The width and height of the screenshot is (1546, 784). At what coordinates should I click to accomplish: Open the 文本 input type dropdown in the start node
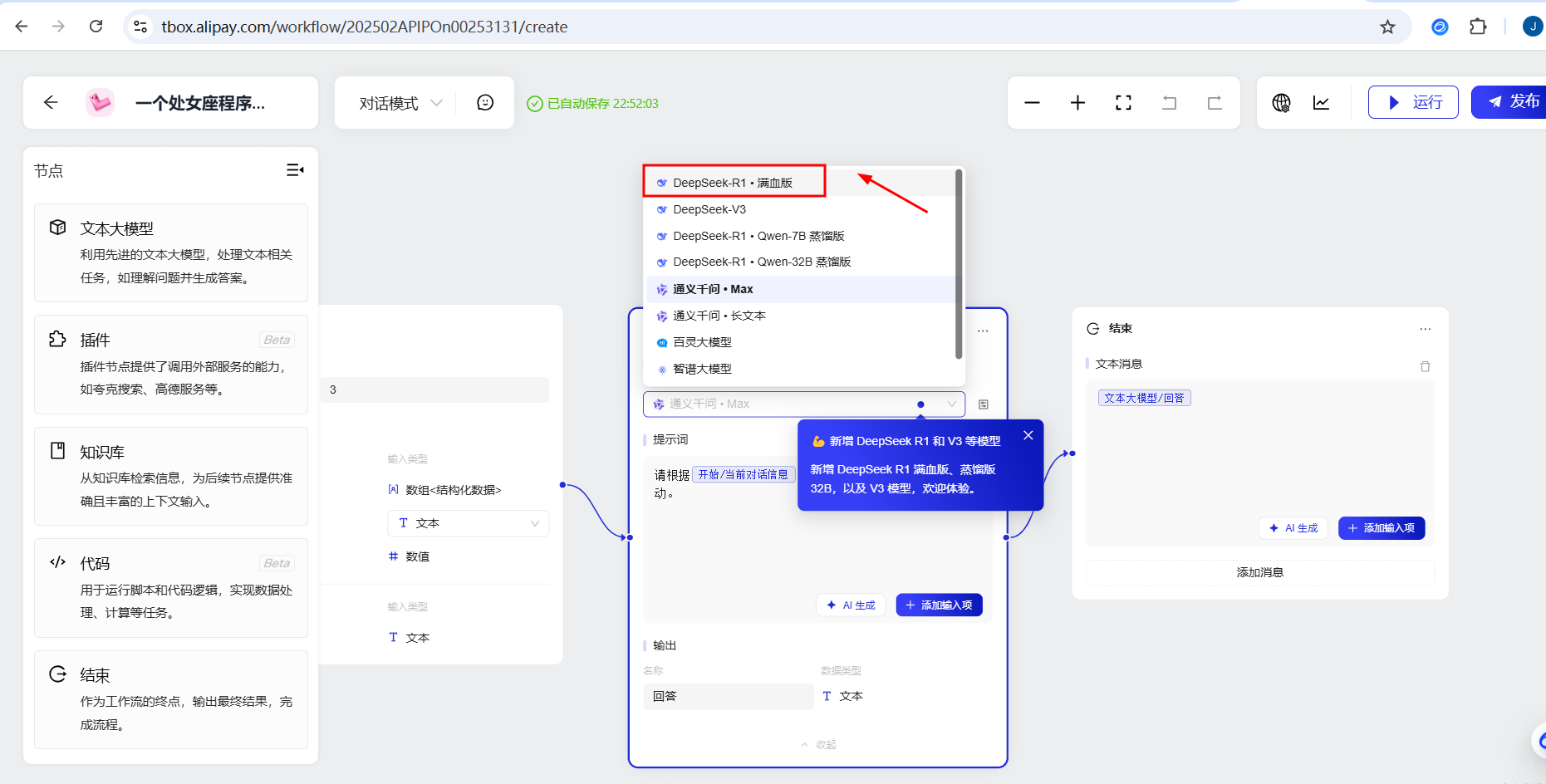pyautogui.click(x=468, y=523)
